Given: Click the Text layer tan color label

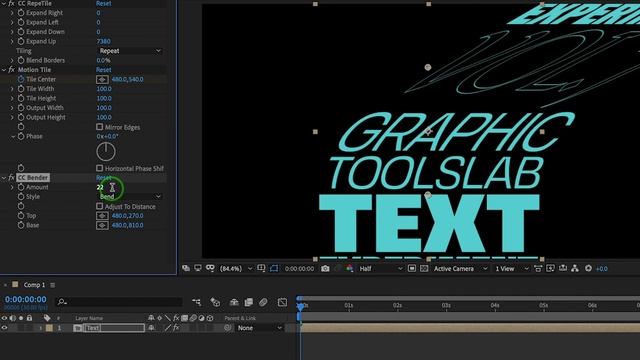Looking at the screenshot, I should [x=49, y=328].
